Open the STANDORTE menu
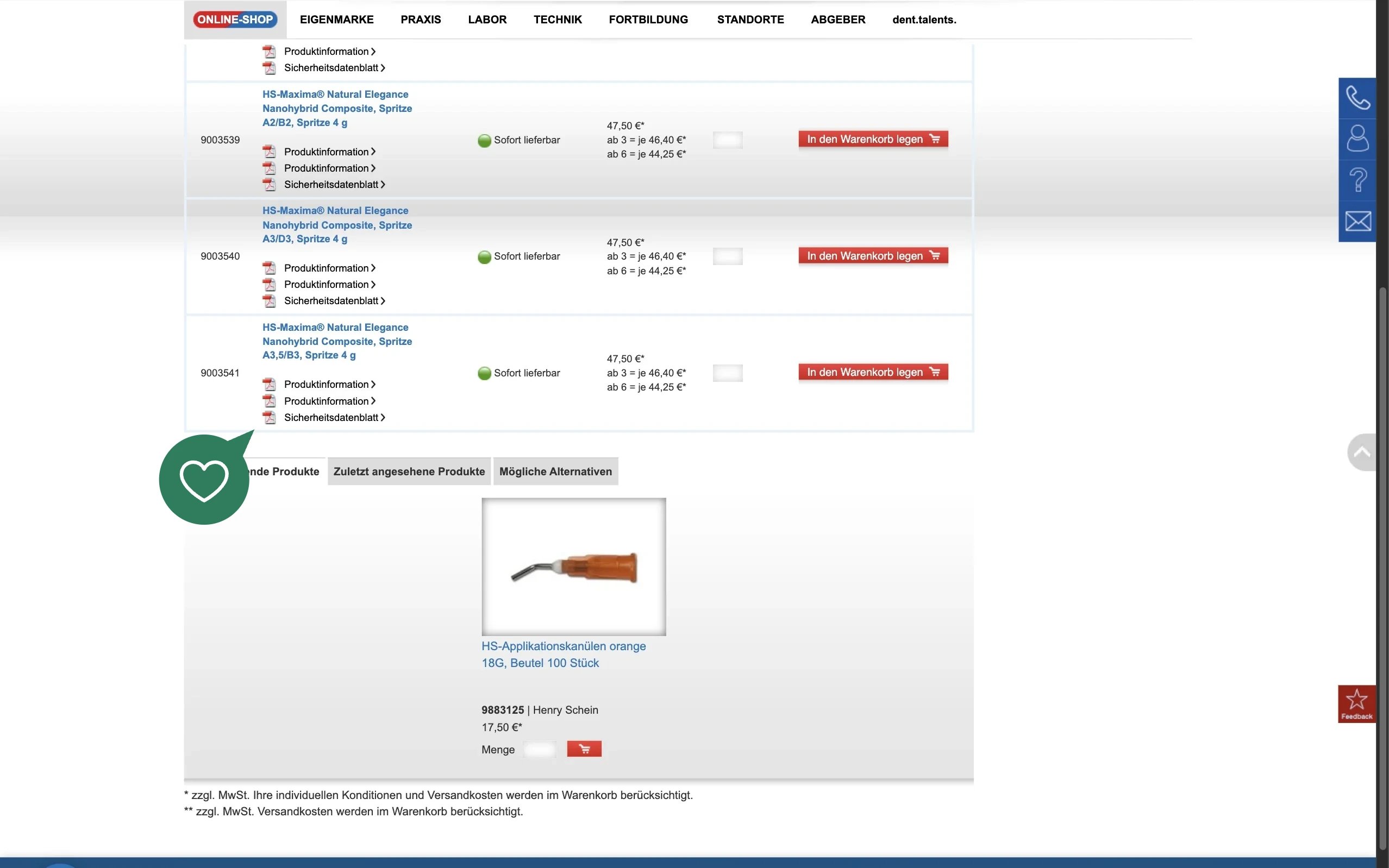 click(750, 20)
